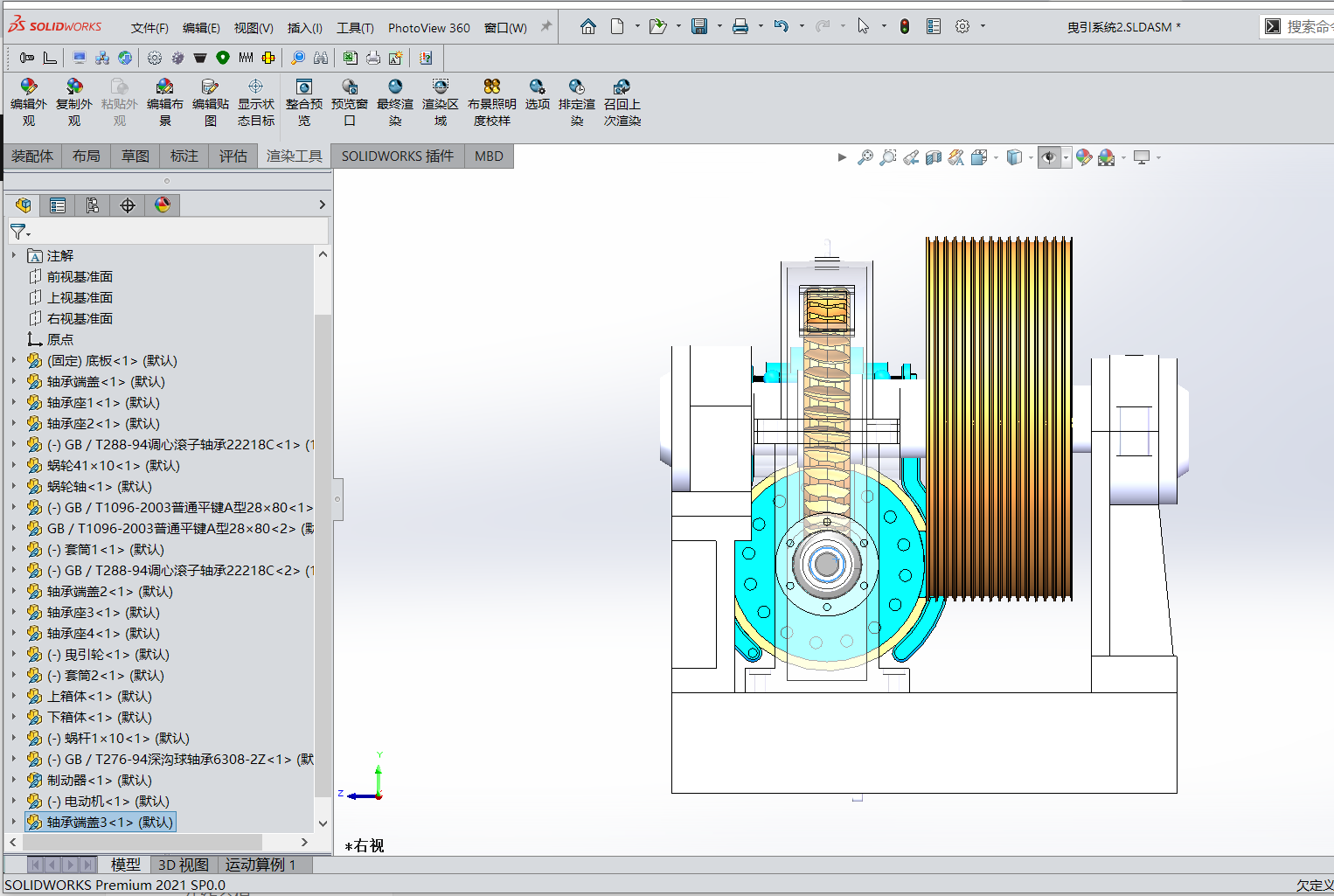This screenshot has width=1334, height=896.
Task: Switch to the 评估 tab
Action: 233,156
